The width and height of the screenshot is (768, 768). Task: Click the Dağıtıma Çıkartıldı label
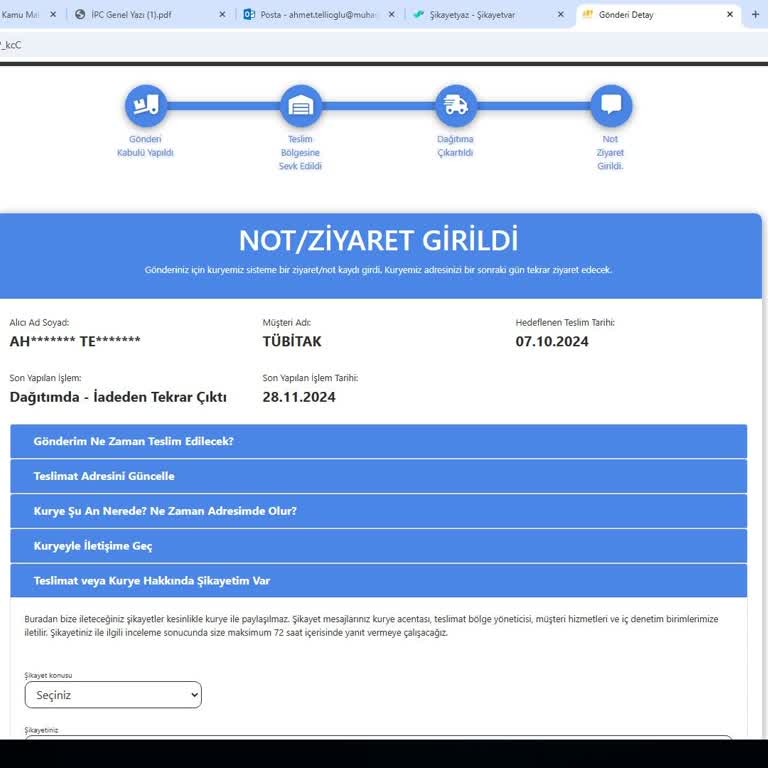[455, 146]
